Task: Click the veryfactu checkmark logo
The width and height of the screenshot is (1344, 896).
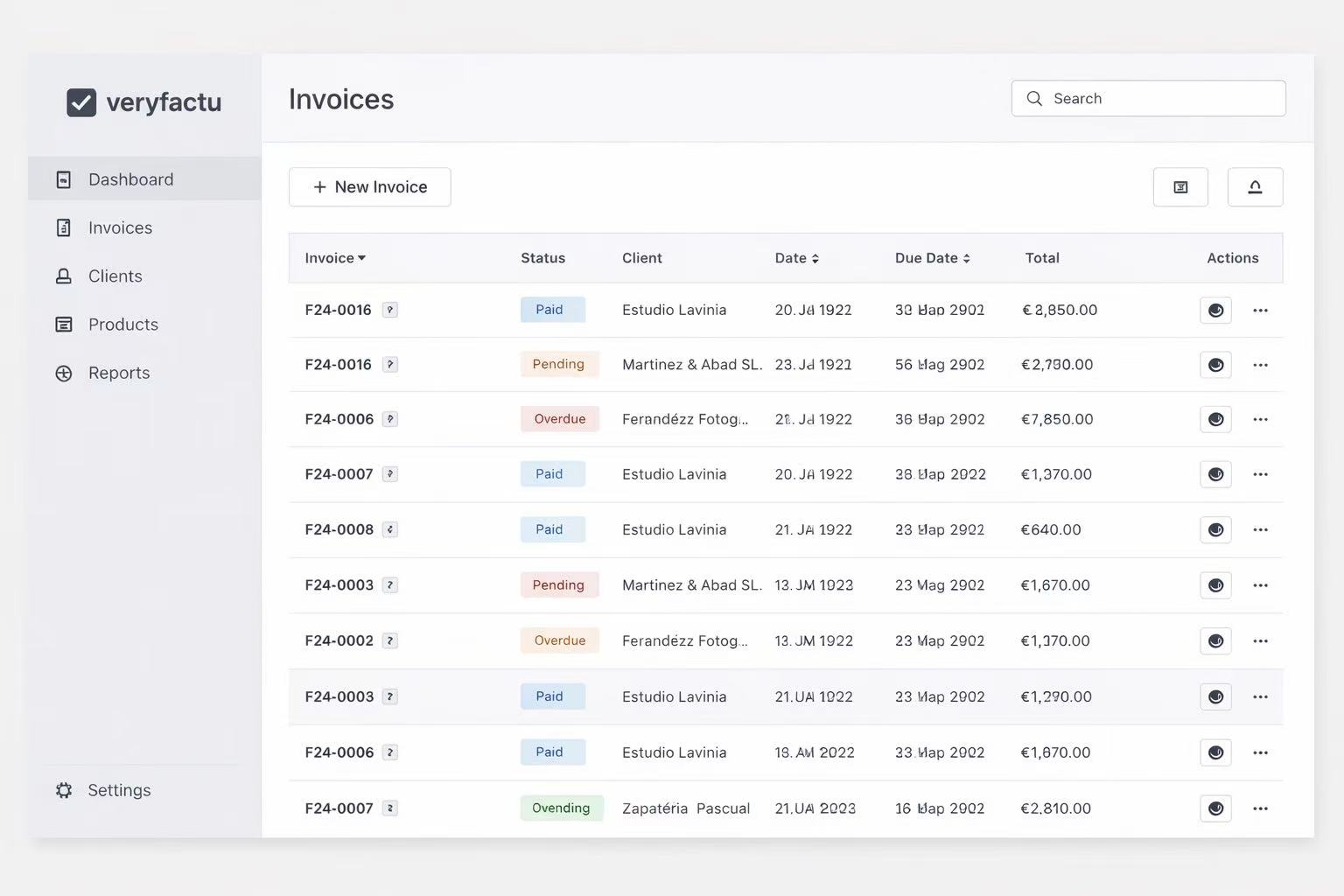Action: pos(81,102)
